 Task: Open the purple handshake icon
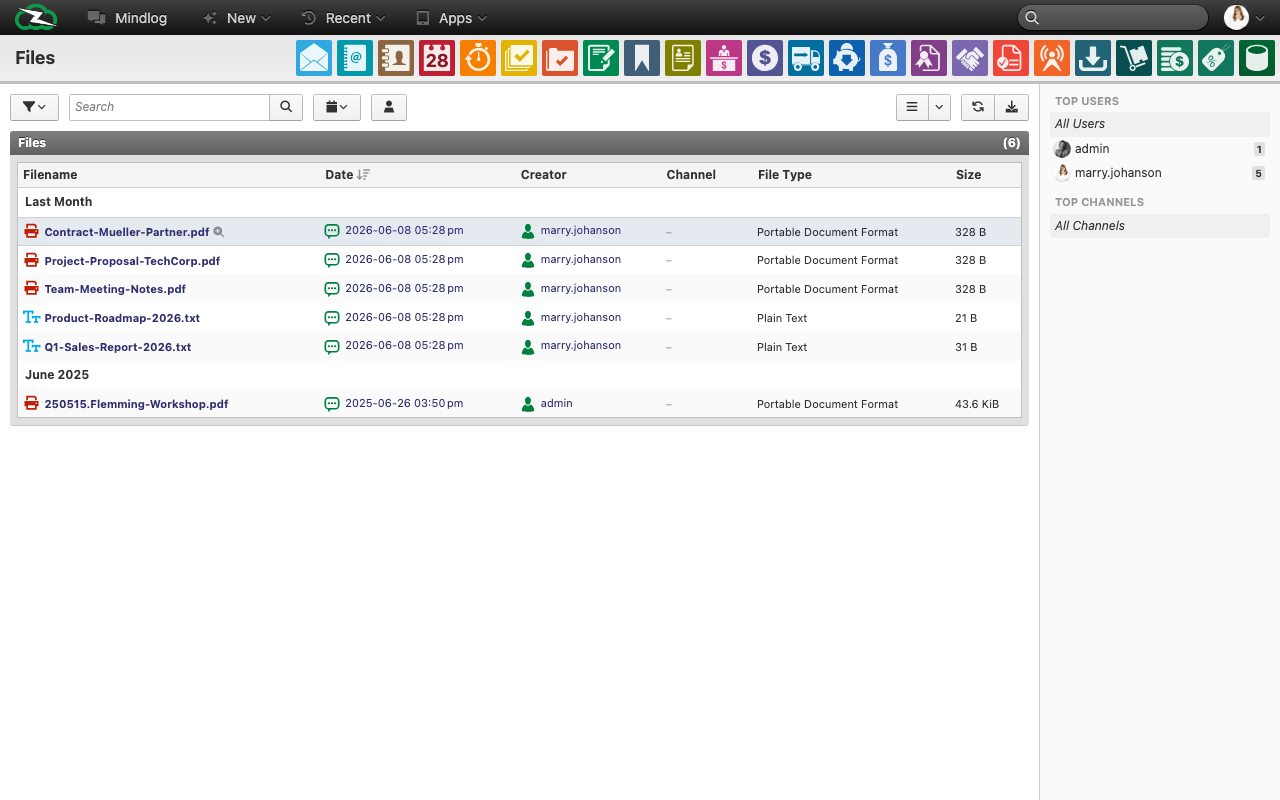pyautogui.click(x=970, y=58)
